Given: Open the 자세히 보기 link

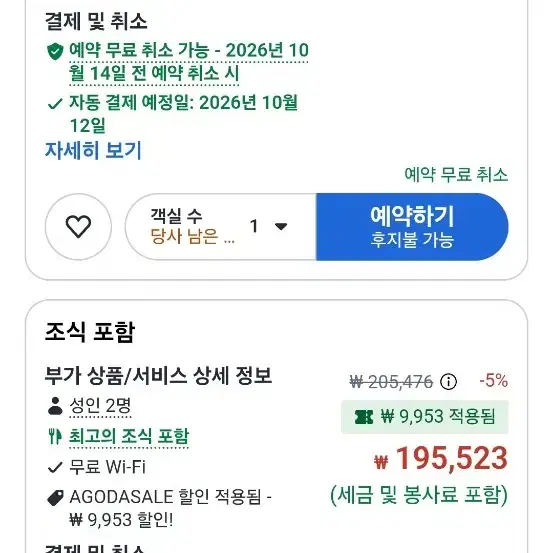Looking at the screenshot, I should point(93,151).
